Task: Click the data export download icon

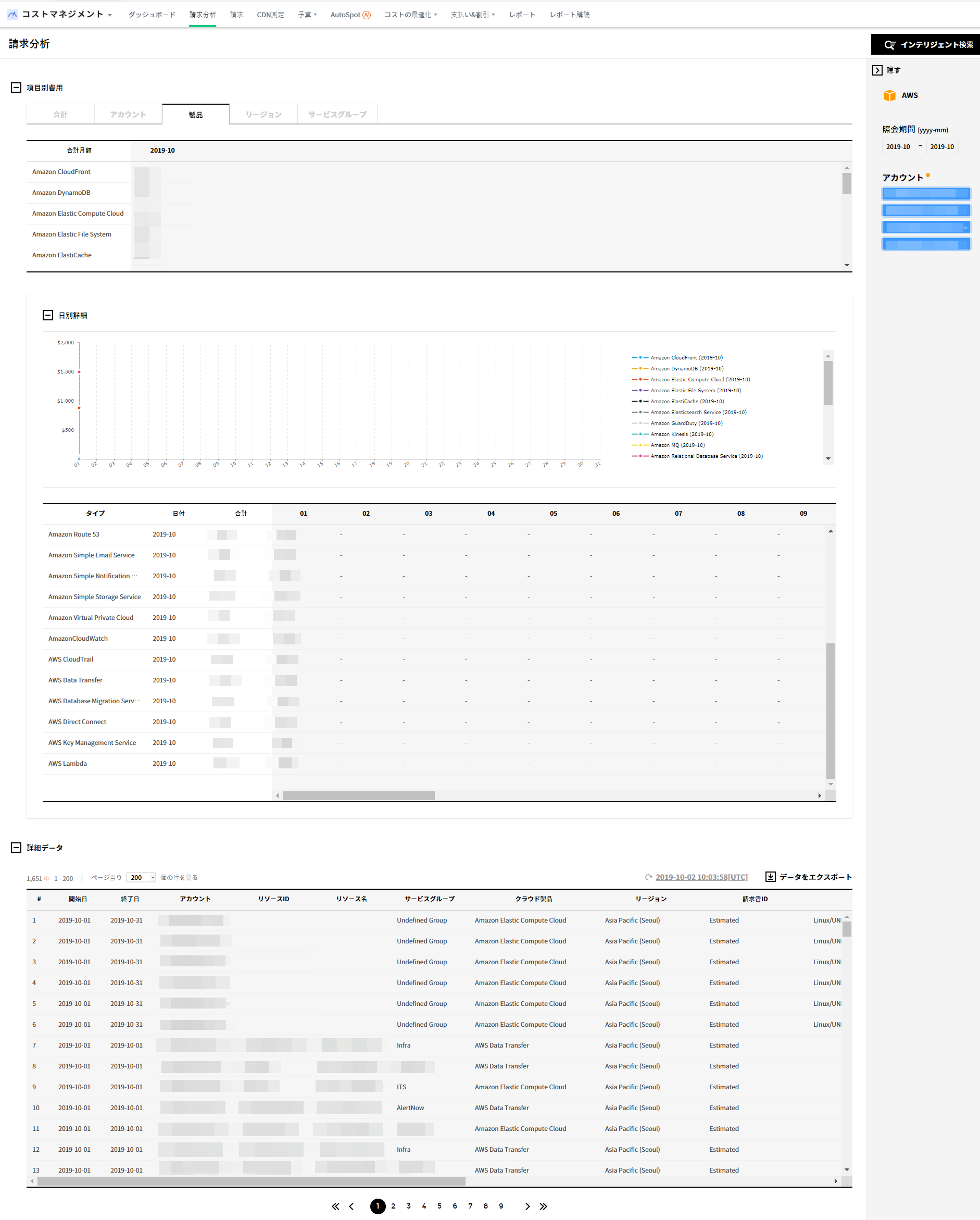Action: 770,877
